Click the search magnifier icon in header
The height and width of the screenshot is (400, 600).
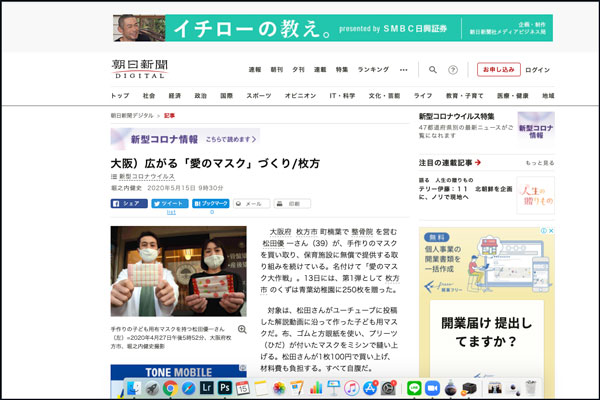tap(433, 70)
